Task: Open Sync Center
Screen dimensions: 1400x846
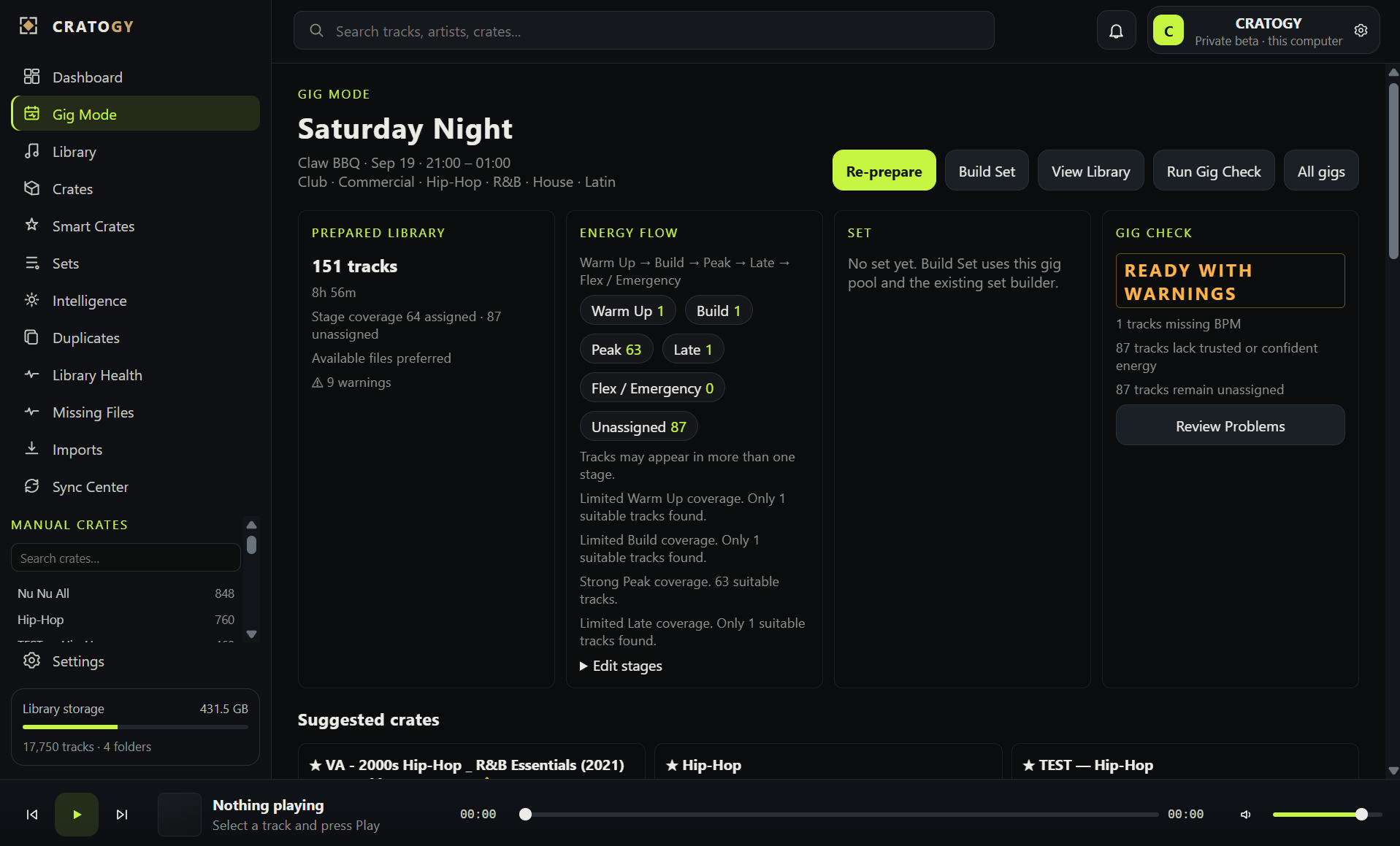Action: (136, 486)
